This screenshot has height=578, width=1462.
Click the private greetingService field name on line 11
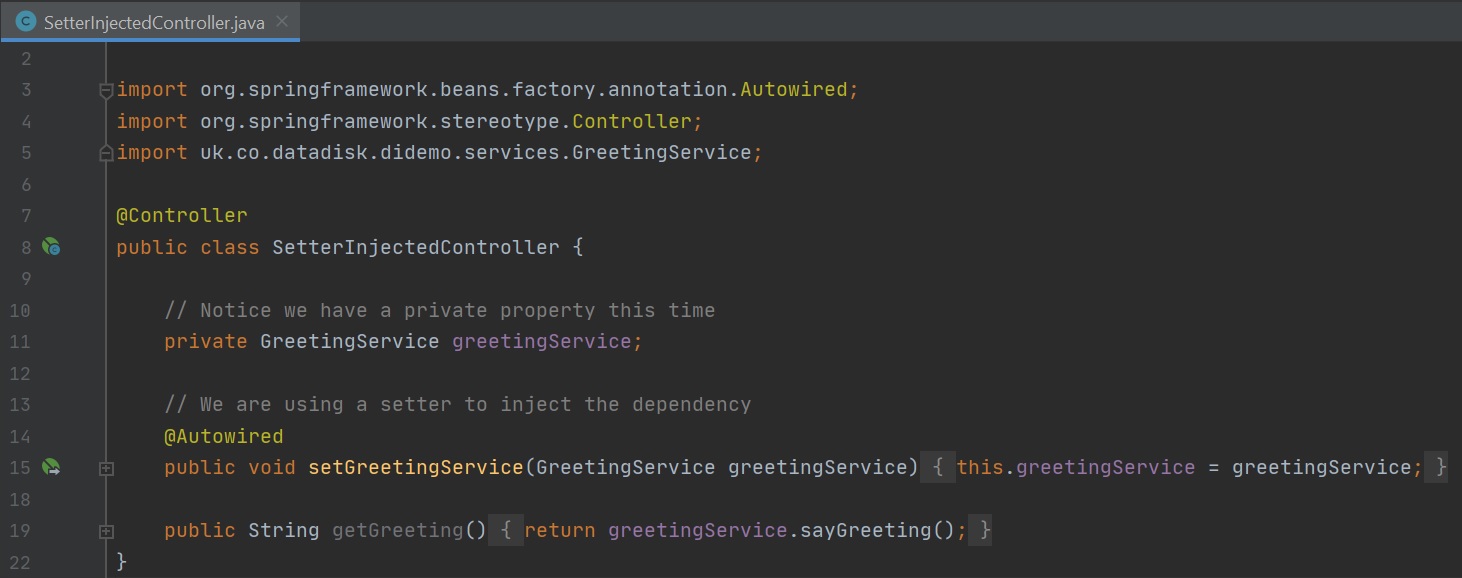point(541,342)
